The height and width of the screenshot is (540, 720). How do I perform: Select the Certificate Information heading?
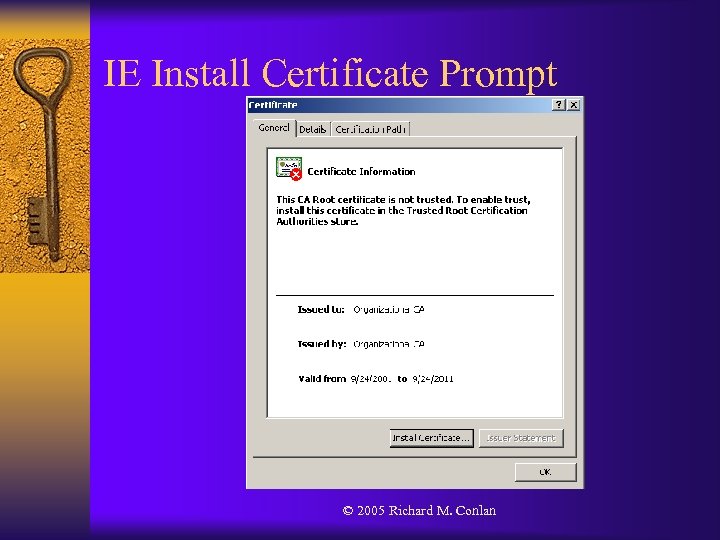361,172
